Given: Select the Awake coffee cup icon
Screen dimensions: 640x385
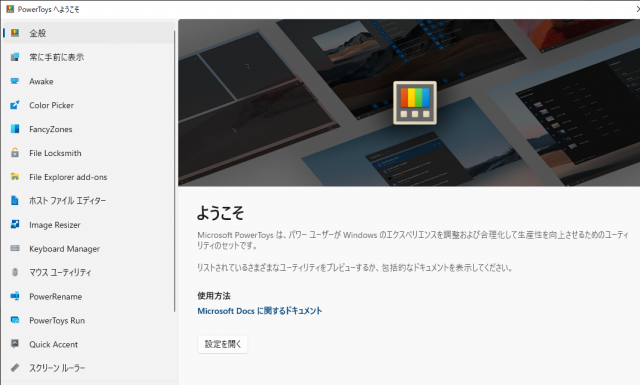Looking at the screenshot, I should click(15, 81).
